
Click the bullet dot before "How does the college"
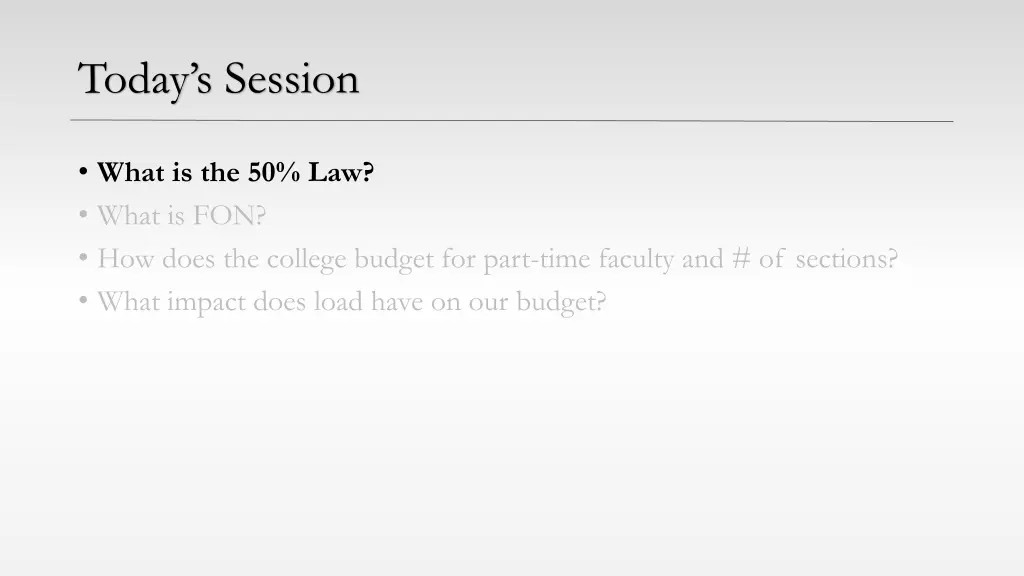click(x=83, y=258)
